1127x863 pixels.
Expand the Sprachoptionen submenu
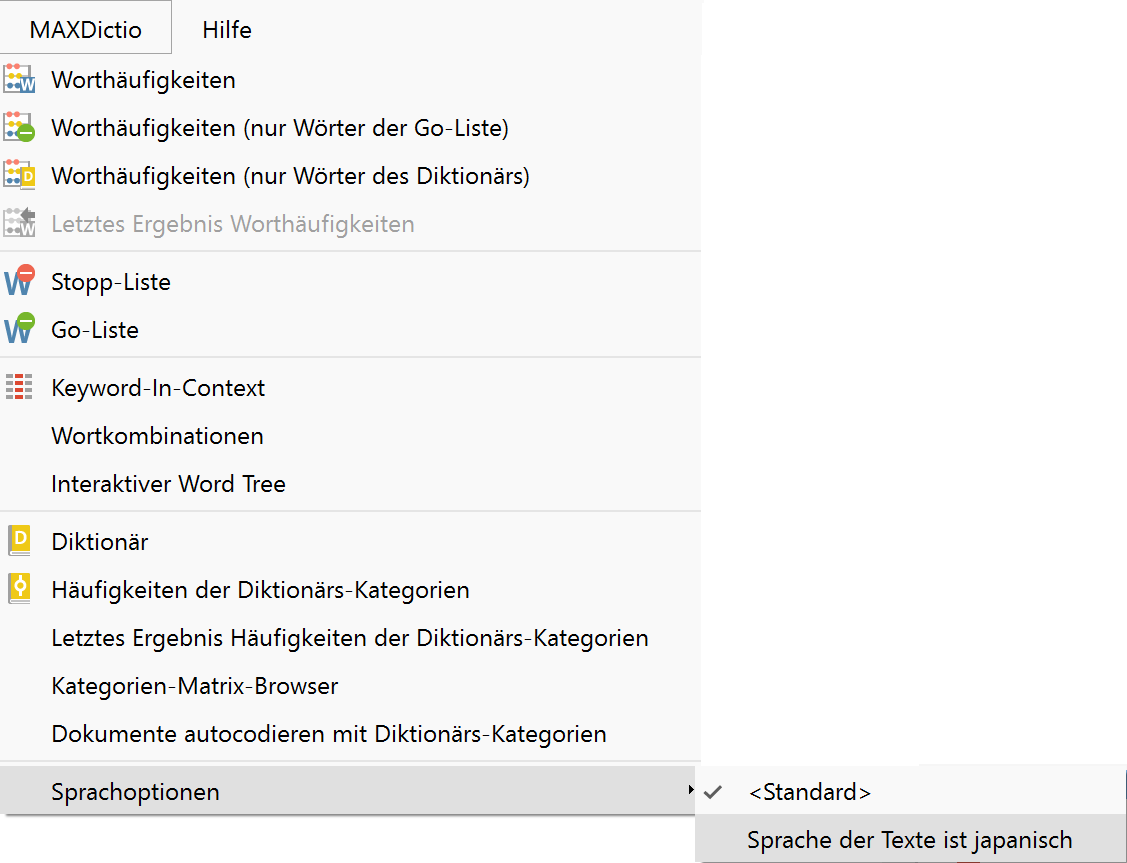click(x=350, y=791)
